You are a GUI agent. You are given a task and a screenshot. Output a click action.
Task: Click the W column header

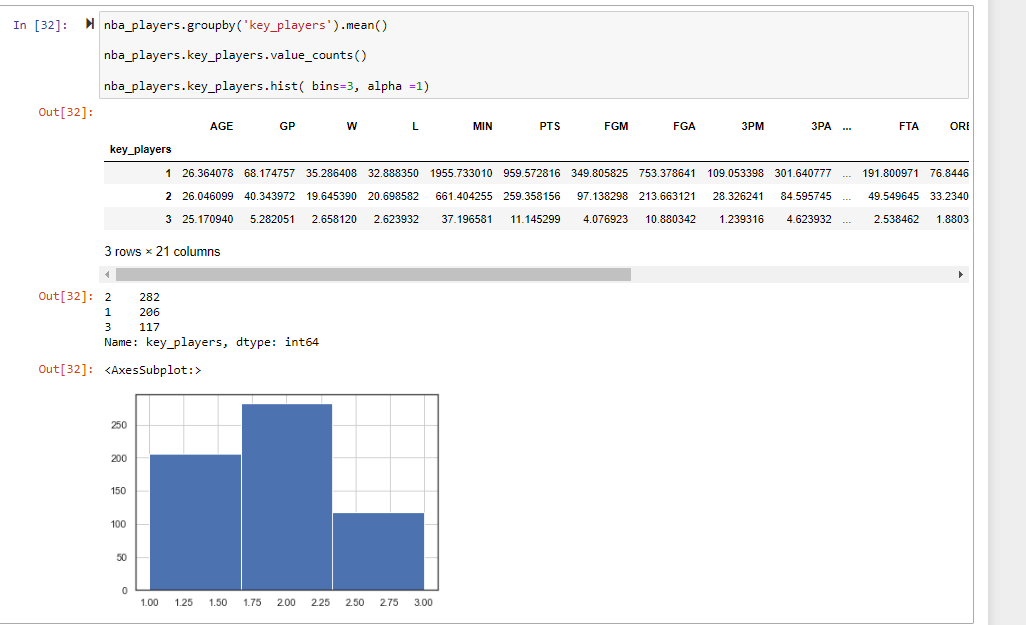point(351,126)
